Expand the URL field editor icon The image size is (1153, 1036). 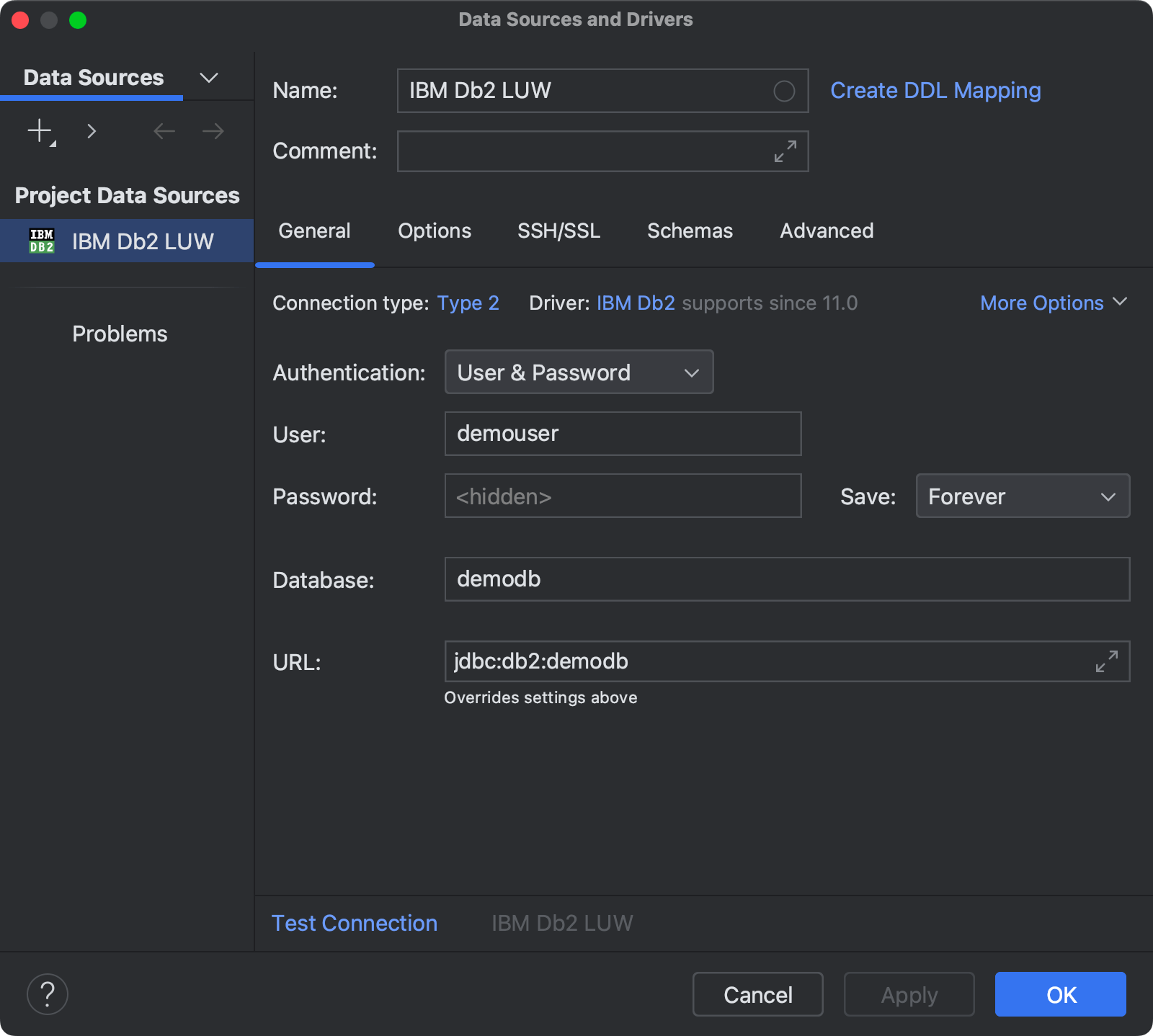coord(1108,661)
